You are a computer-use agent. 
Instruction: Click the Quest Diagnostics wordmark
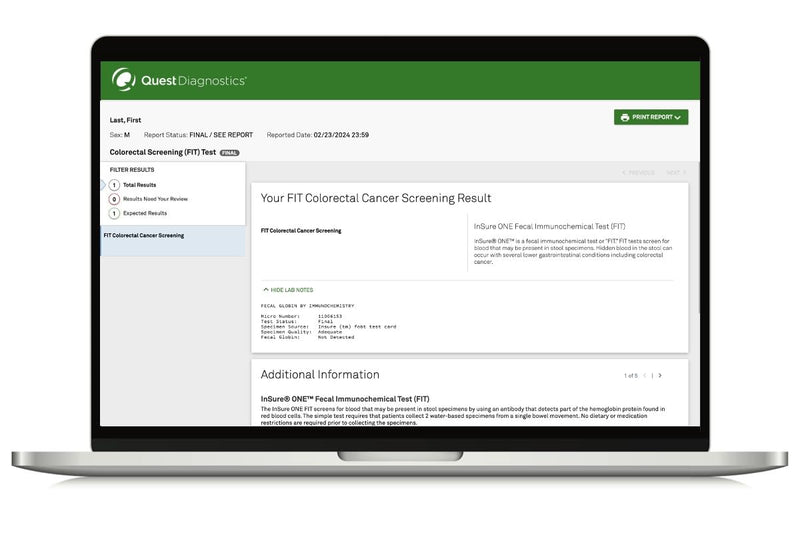tap(194, 81)
